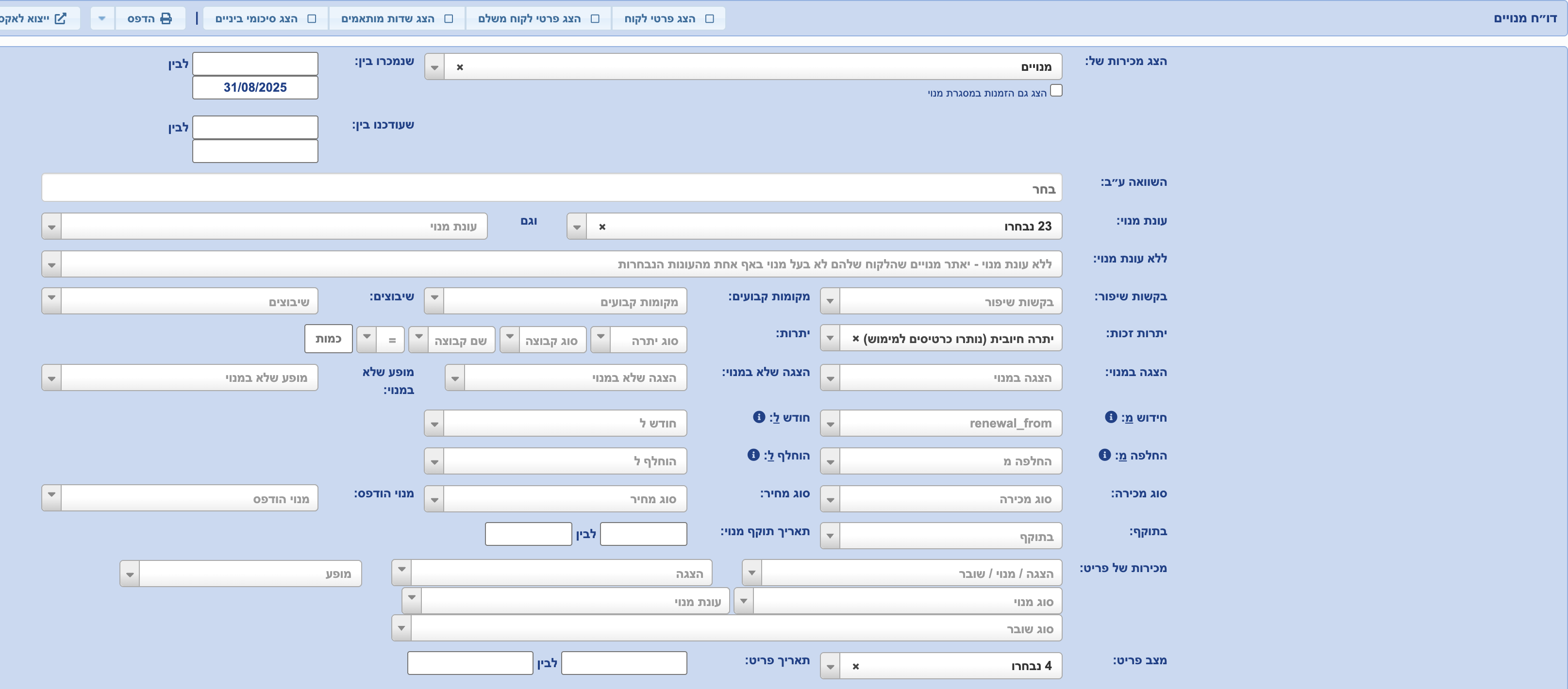Screen dimensions: 1568x689
Task: Click the info icon beside חודש ל
Action: click(759, 417)
